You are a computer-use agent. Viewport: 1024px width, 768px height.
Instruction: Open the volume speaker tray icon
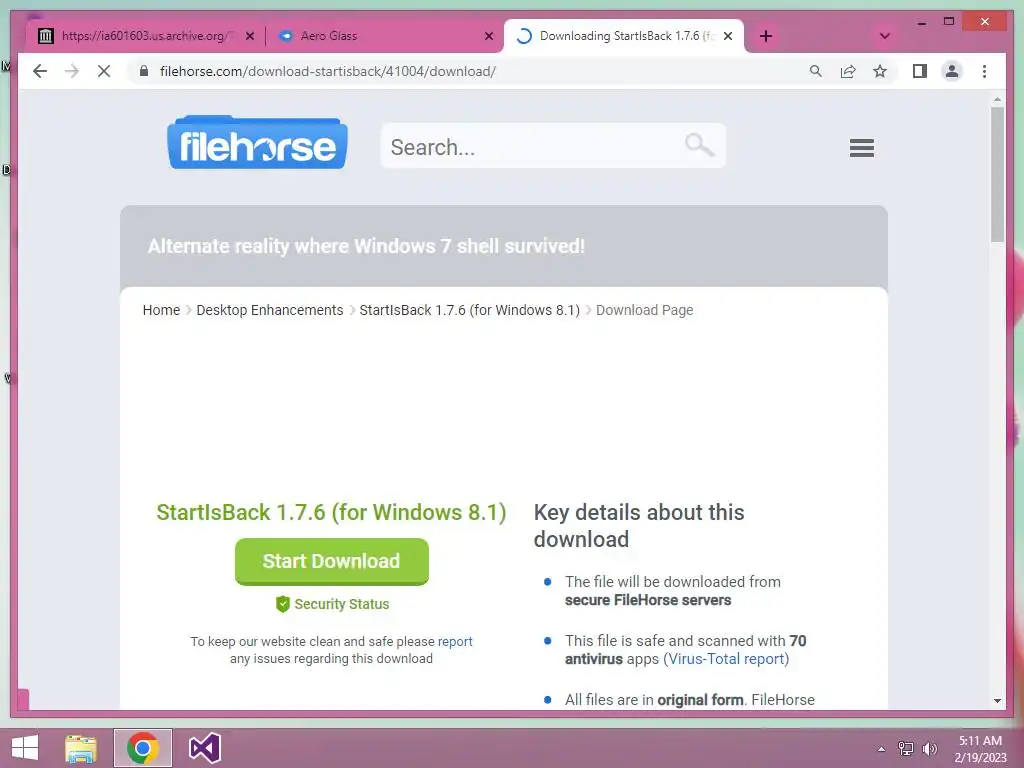coord(929,749)
